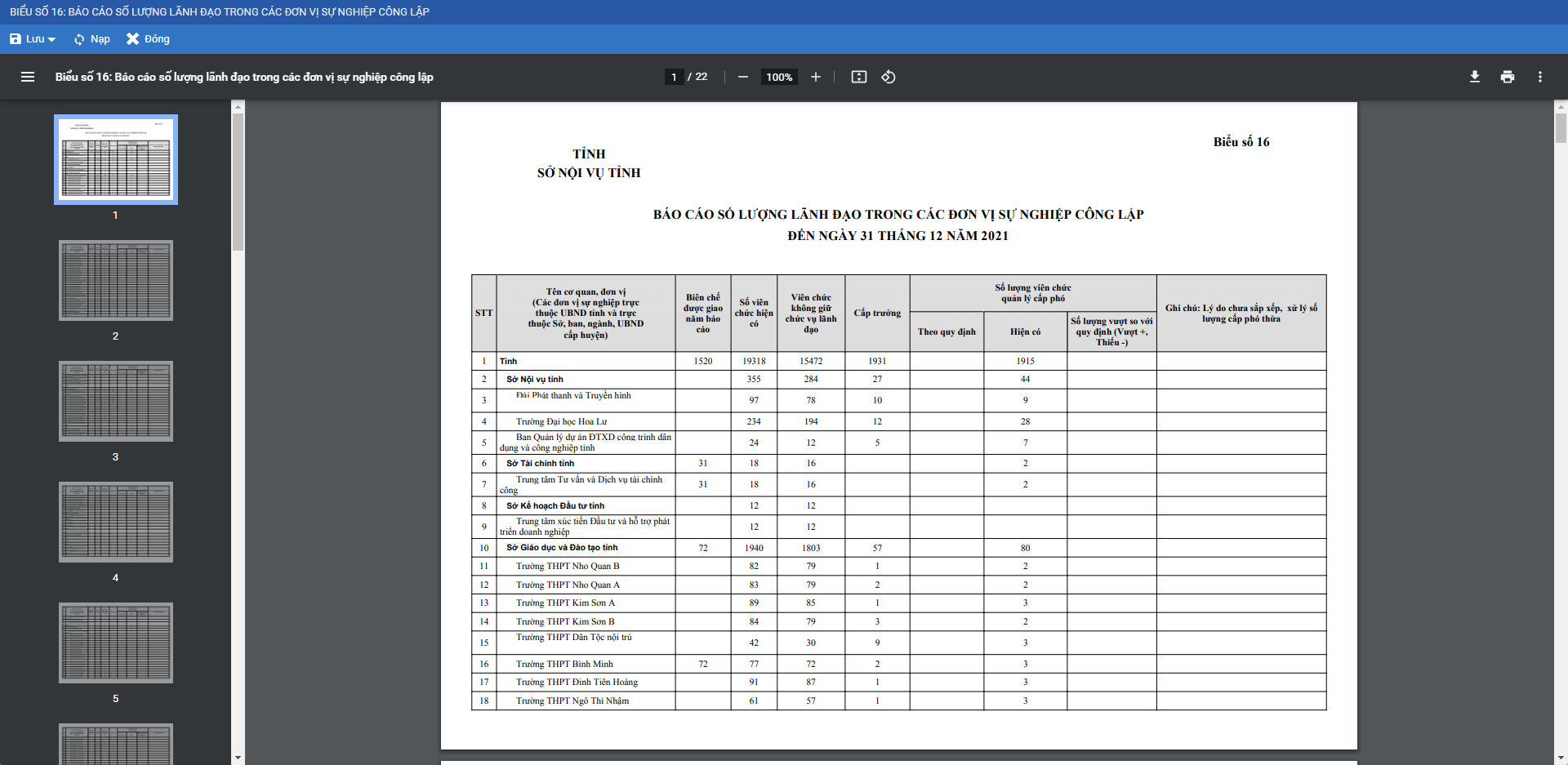This screenshot has width=1568, height=765.
Task: Click the 100% zoom level field
Action: [779, 77]
